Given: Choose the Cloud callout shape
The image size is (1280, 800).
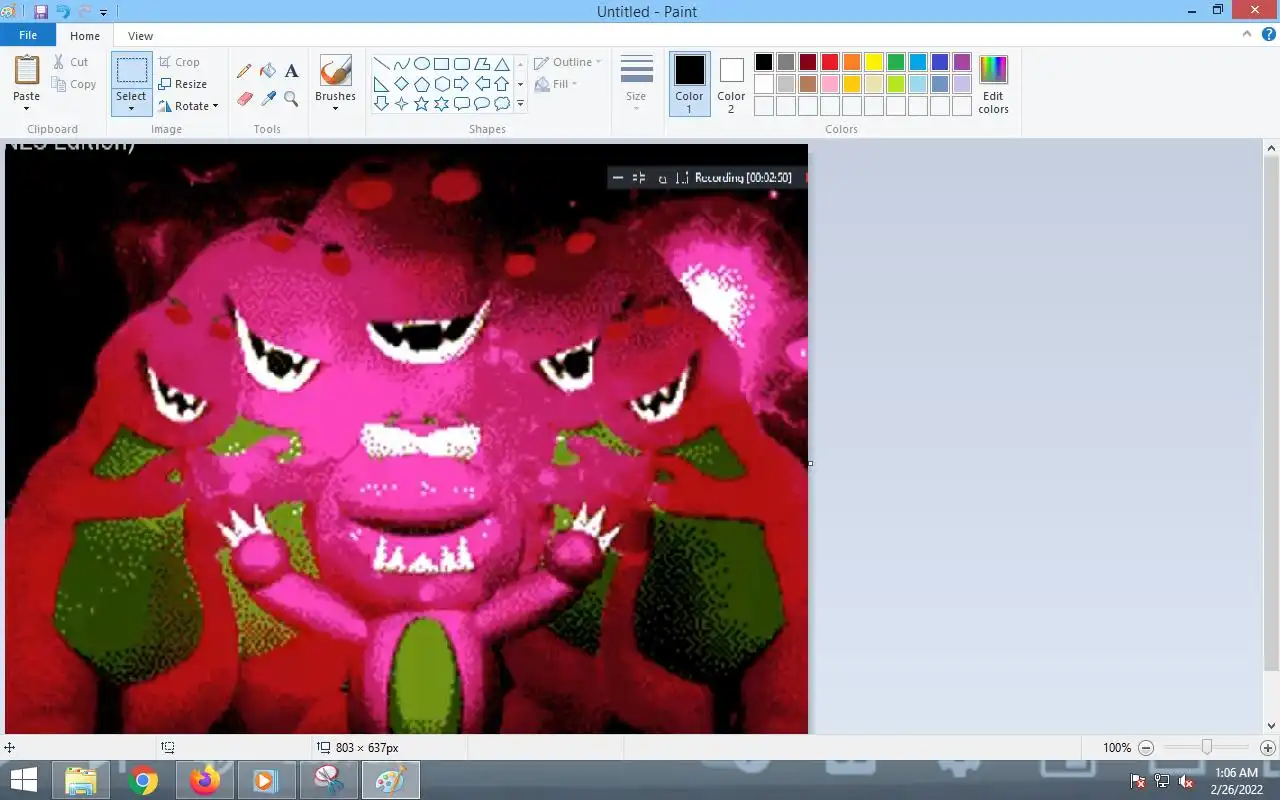Looking at the screenshot, I should (502, 104).
